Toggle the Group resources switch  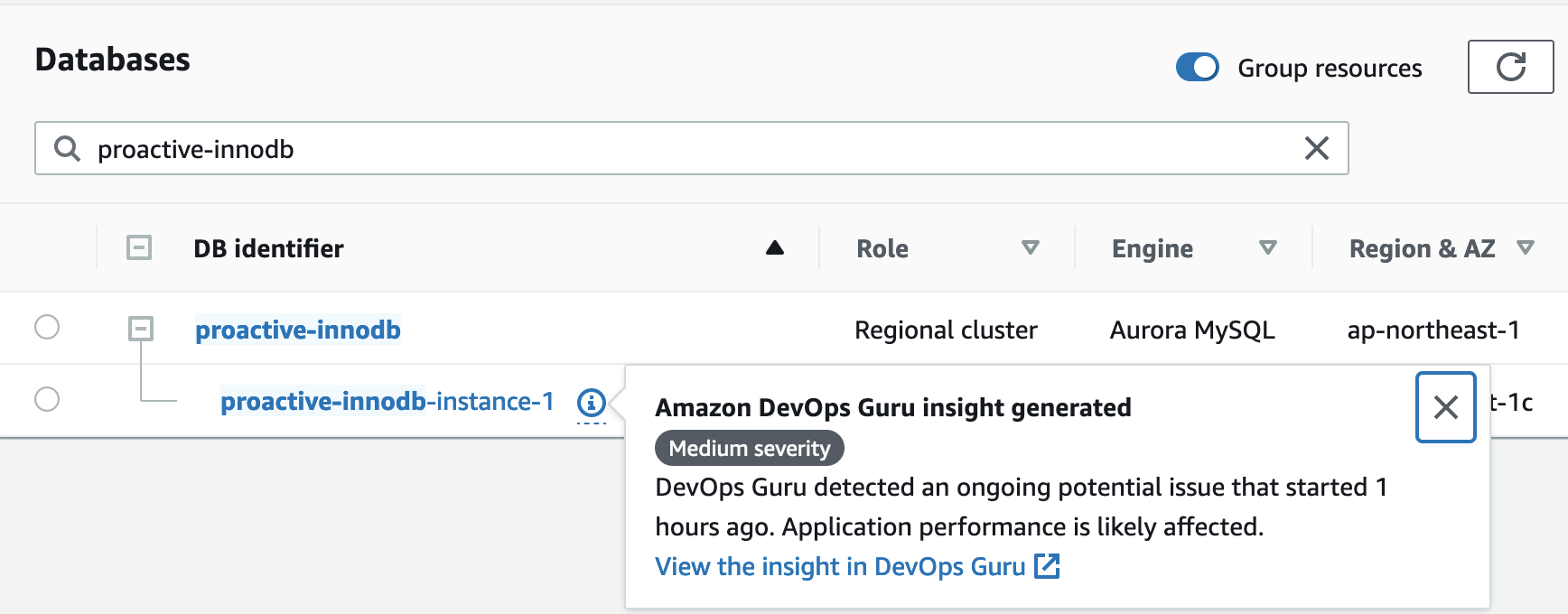coord(1197,68)
